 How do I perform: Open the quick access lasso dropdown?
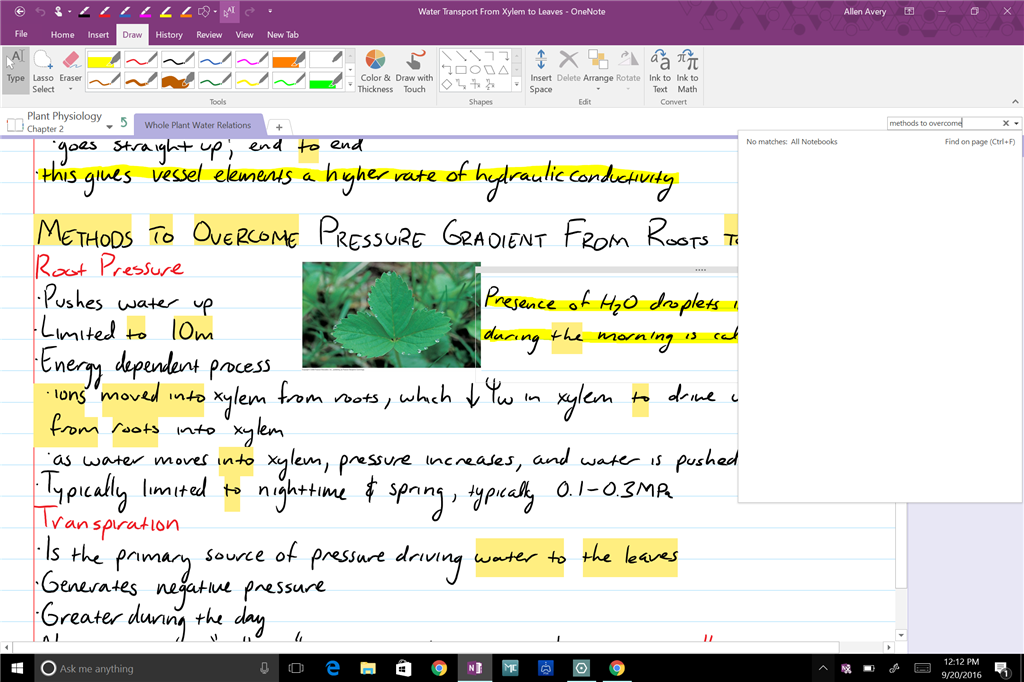216,11
